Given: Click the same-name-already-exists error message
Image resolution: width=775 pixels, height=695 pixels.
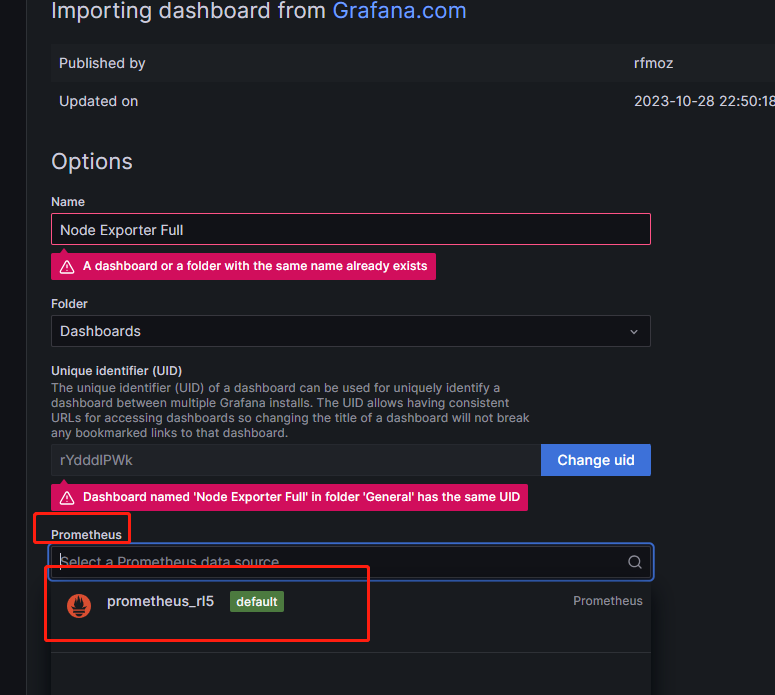Looking at the screenshot, I should coord(255,266).
